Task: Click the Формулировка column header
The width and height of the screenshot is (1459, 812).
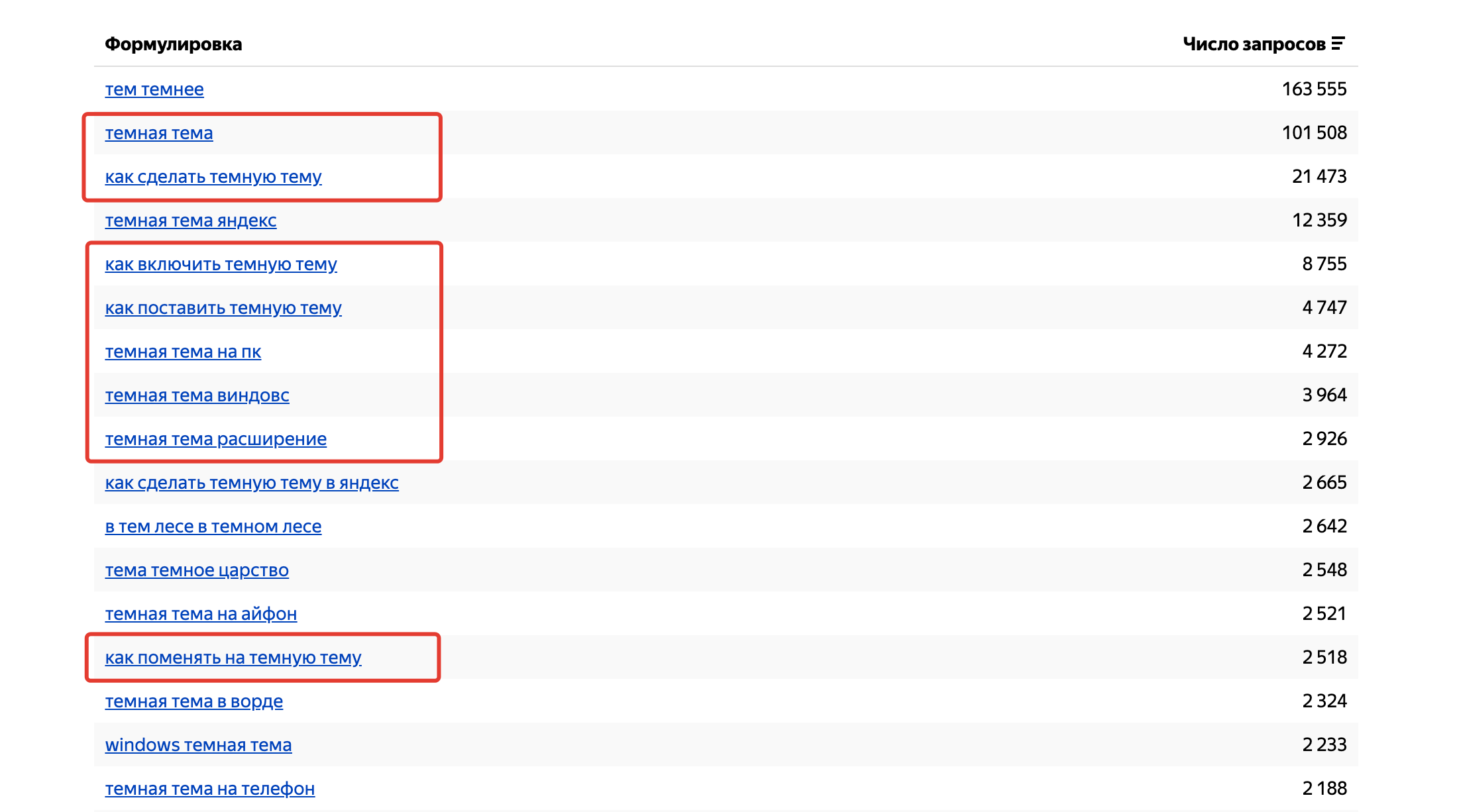Action: 174,44
